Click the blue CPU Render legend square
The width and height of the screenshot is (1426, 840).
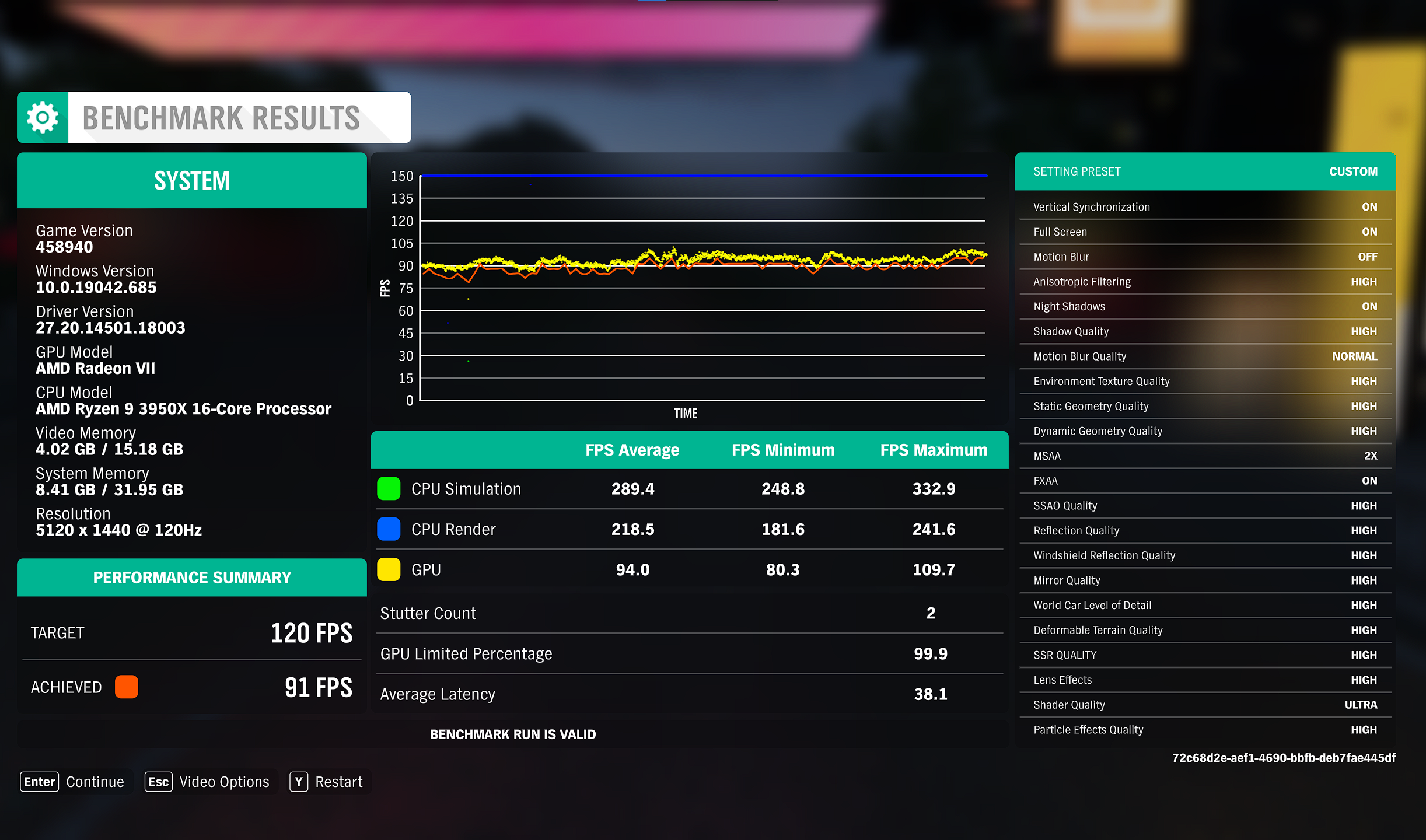click(x=389, y=529)
